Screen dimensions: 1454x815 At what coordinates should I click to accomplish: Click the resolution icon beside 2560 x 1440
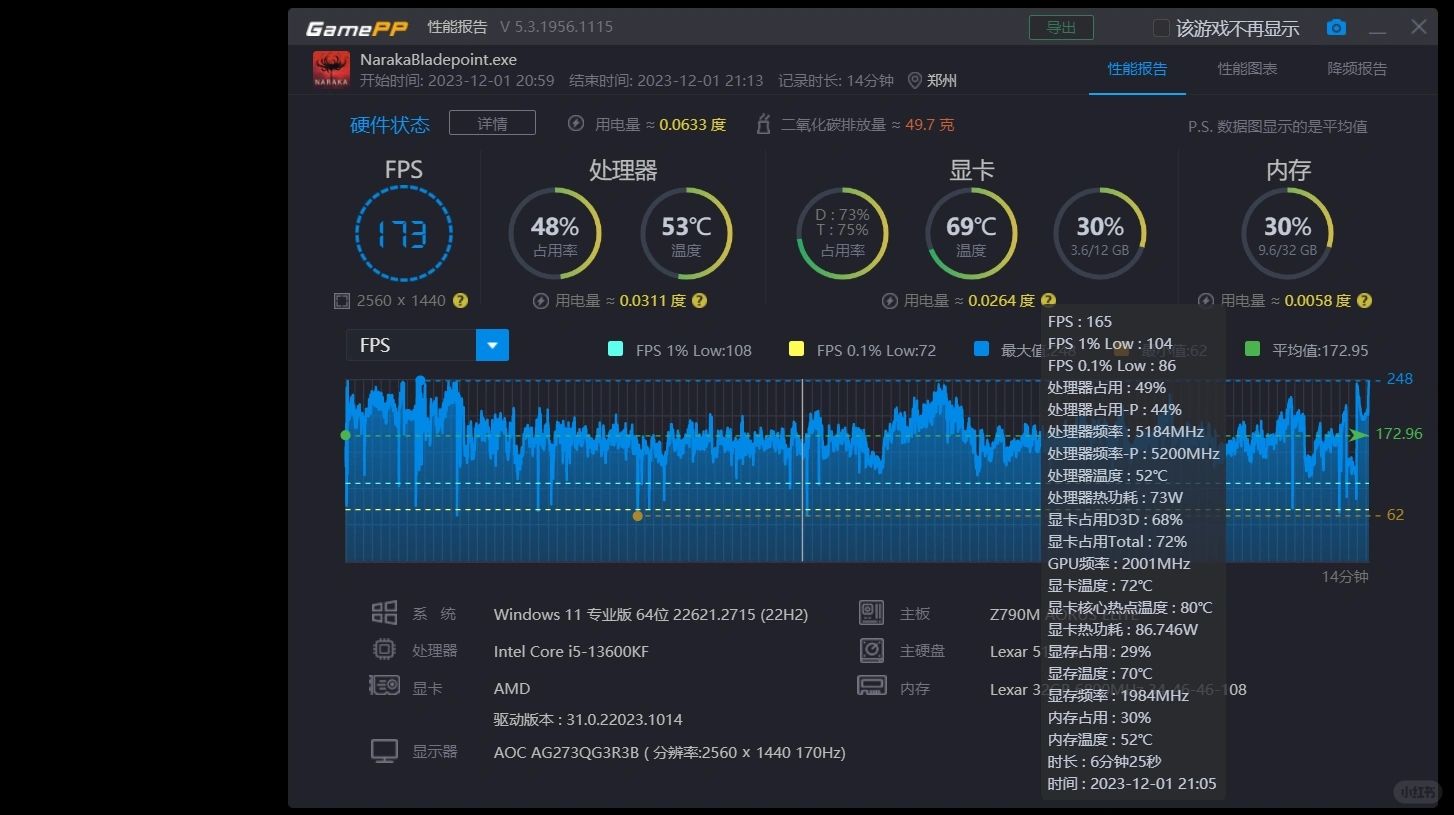click(342, 300)
